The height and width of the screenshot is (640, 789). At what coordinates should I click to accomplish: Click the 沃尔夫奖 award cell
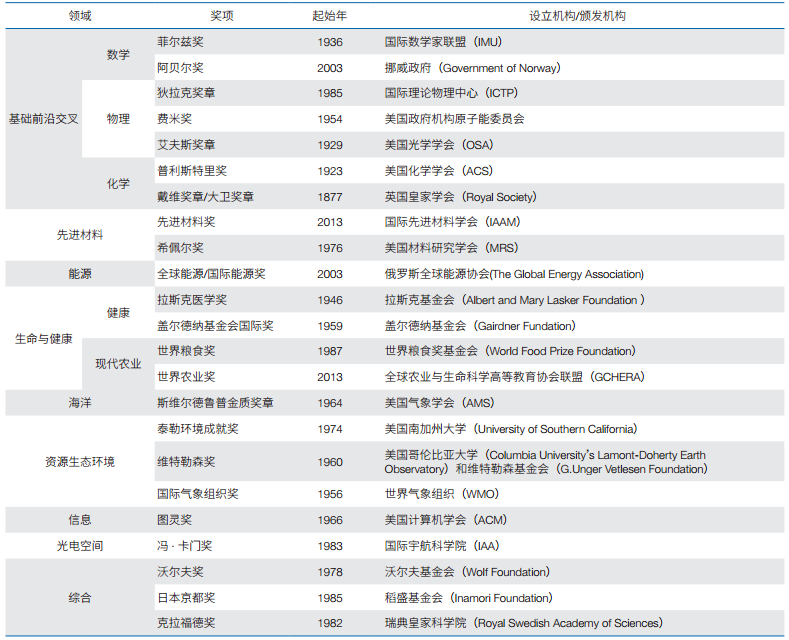[180, 572]
